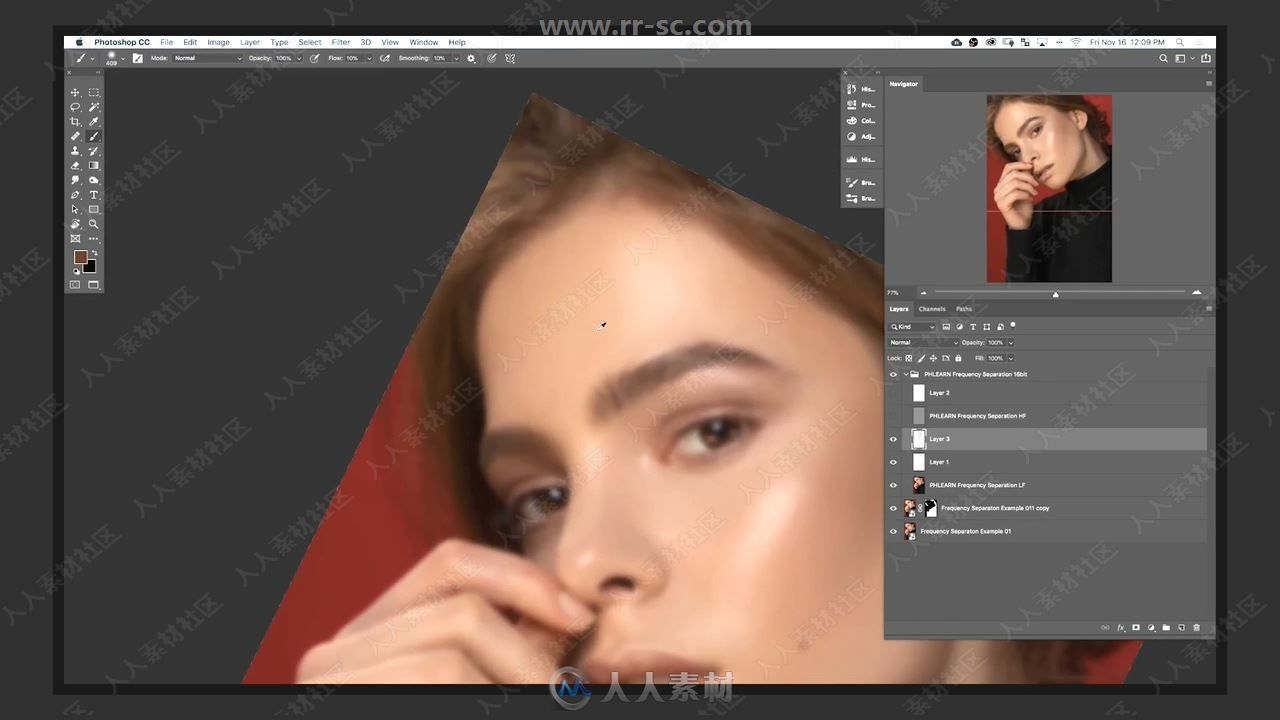Image resolution: width=1280 pixels, height=720 pixels.
Task: Collapse the PHLEARN Frequency Separation 16bit group
Action: 906,374
